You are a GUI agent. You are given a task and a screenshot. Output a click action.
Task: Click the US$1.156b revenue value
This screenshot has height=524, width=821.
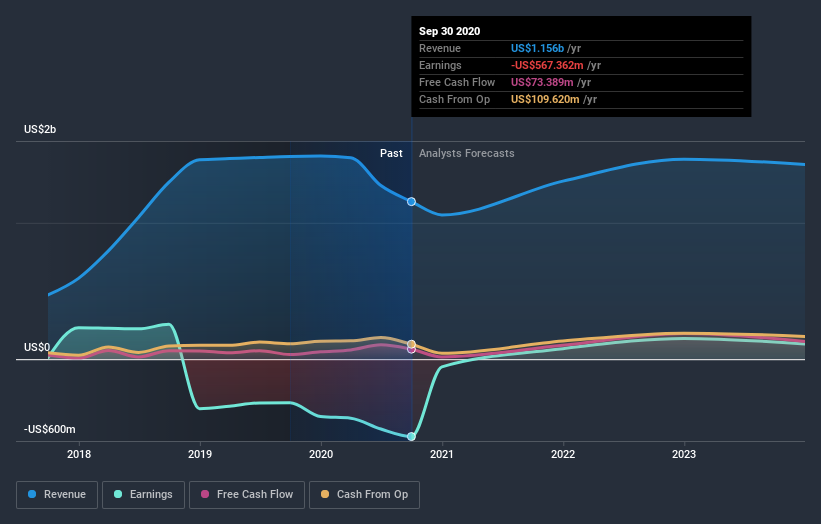coord(537,48)
